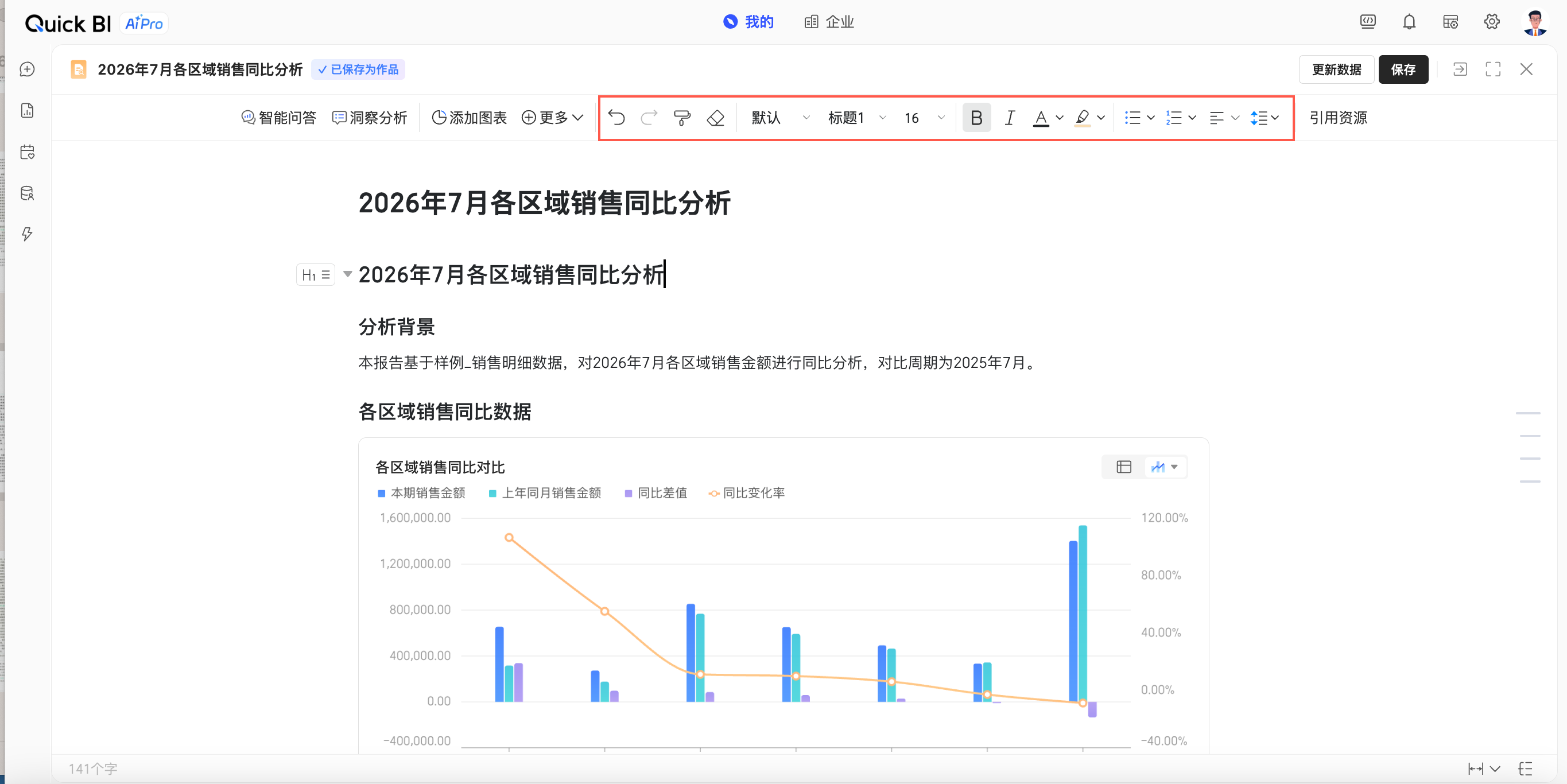This screenshot has width=1567, height=784.
Task: Open the H1 block handle menu
Action: (x=316, y=275)
